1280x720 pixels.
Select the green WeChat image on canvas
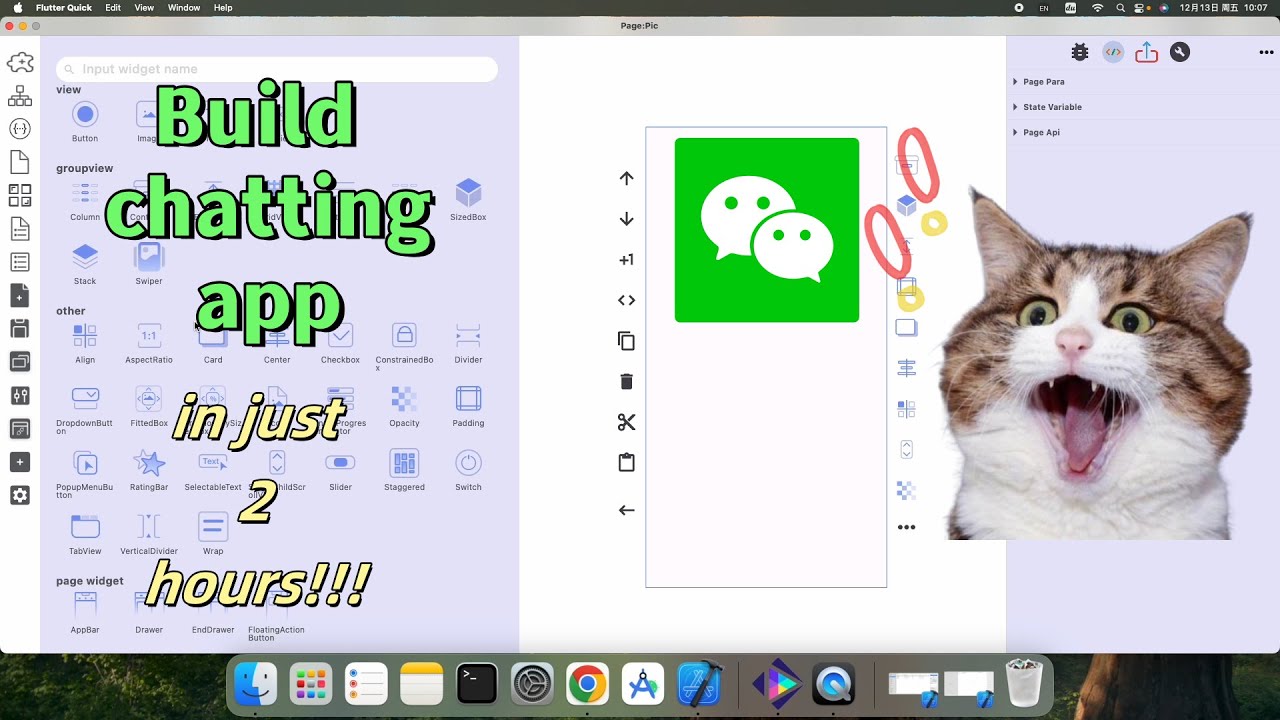tap(767, 230)
